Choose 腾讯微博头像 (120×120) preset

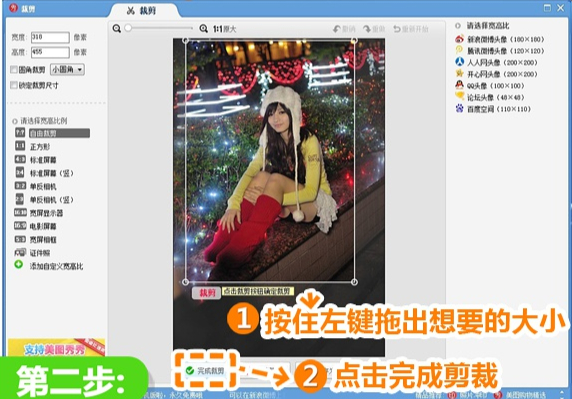click(499, 51)
